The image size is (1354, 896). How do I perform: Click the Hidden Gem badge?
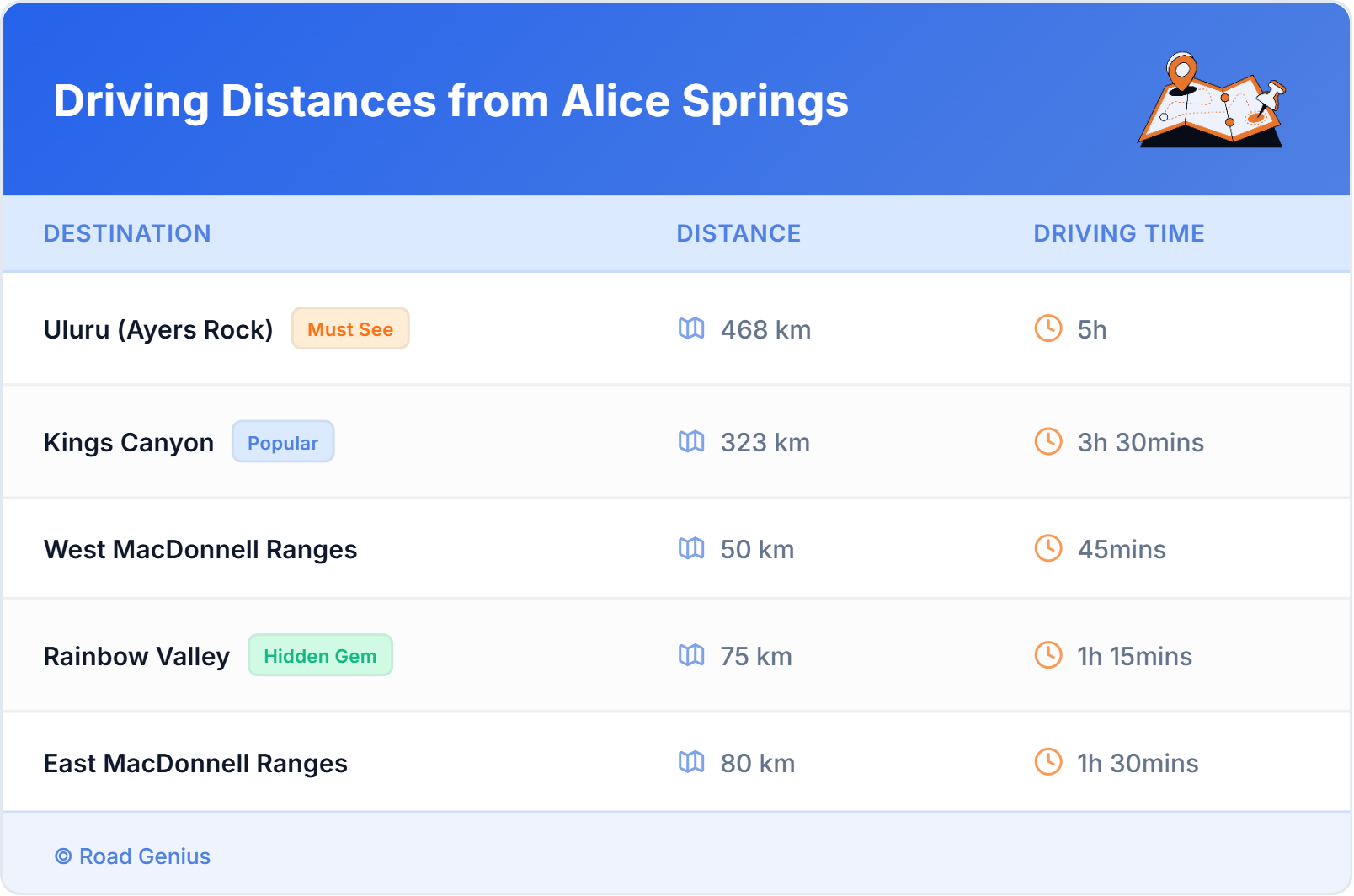pyautogui.click(x=320, y=655)
